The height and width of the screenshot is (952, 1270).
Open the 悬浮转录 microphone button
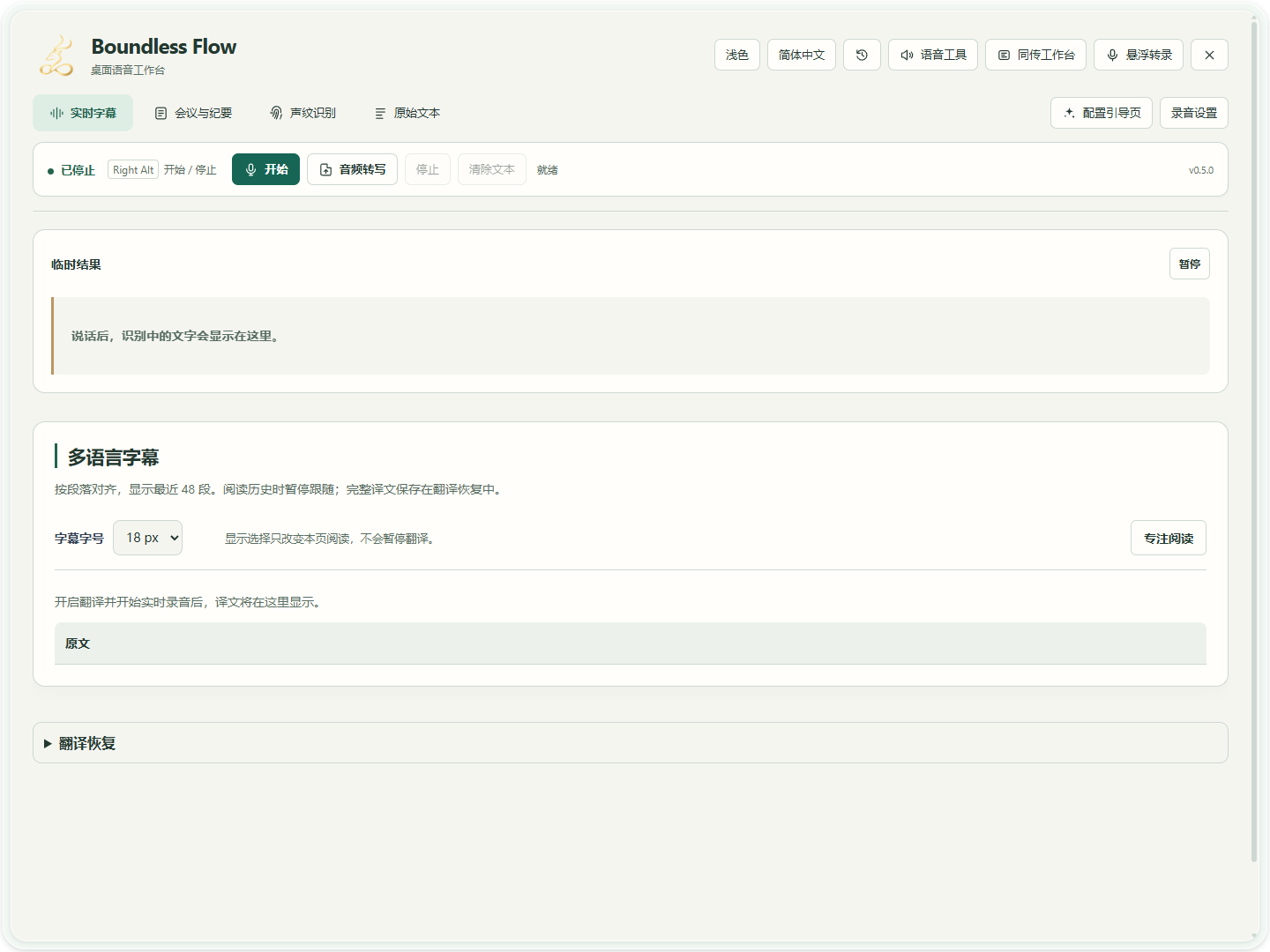tap(1139, 55)
